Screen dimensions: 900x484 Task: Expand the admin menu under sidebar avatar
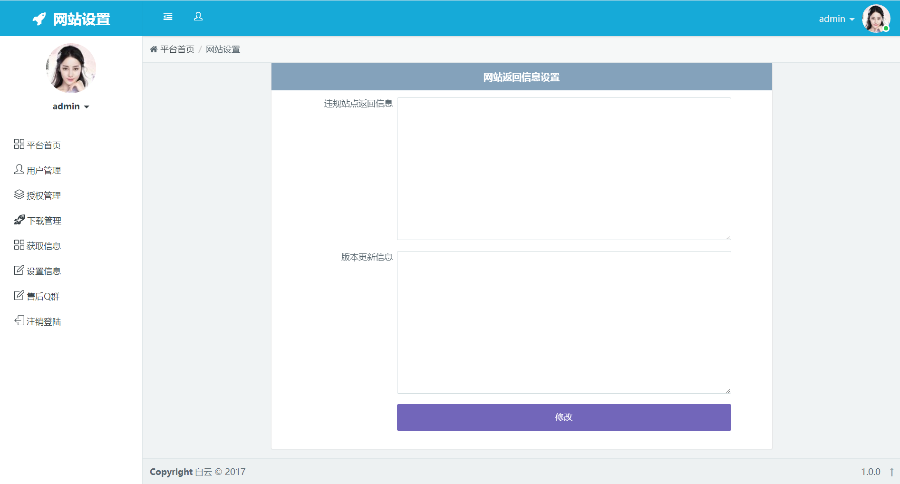point(71,106)
